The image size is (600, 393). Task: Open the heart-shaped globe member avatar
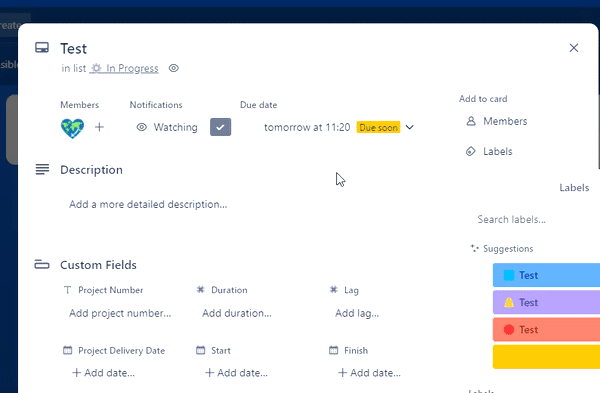coord(72,128)
